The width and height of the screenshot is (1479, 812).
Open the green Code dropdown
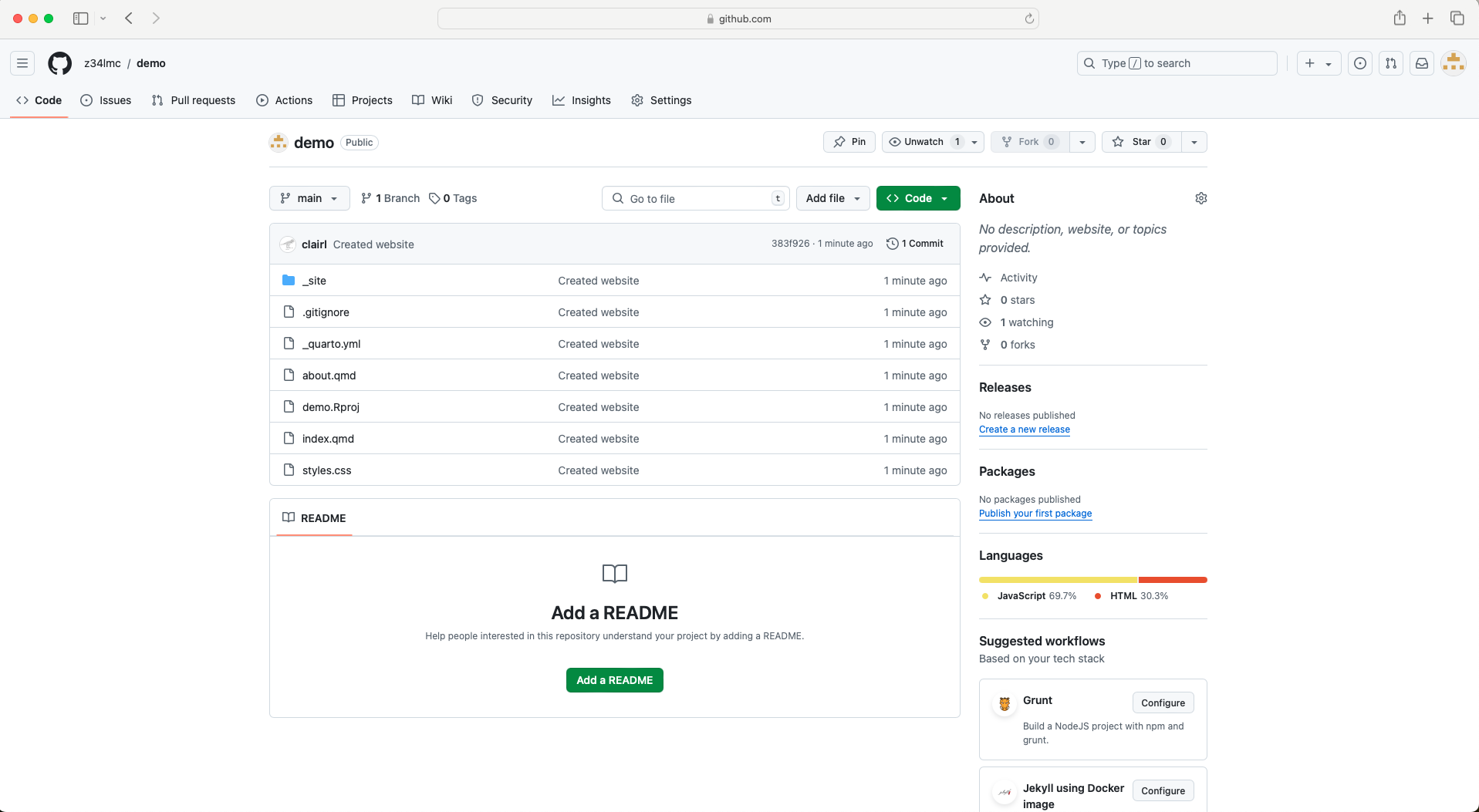(918, 198)
